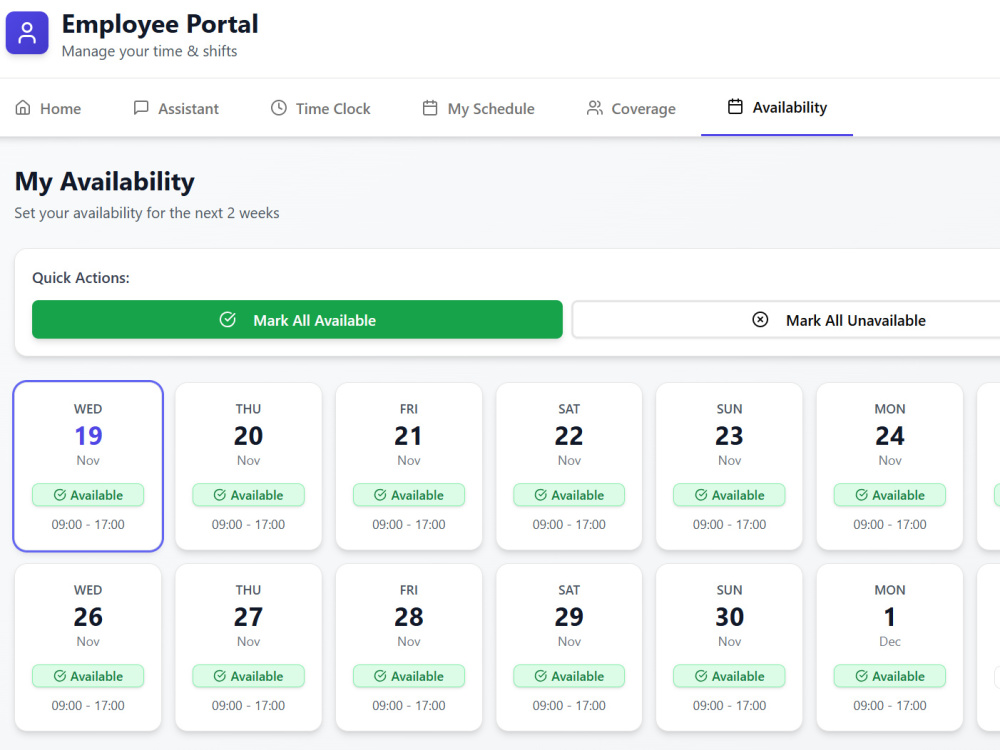Select the Fri 21 Nov day card
The height and width of the screenshot is (750, 1000).
coord(409,466)
